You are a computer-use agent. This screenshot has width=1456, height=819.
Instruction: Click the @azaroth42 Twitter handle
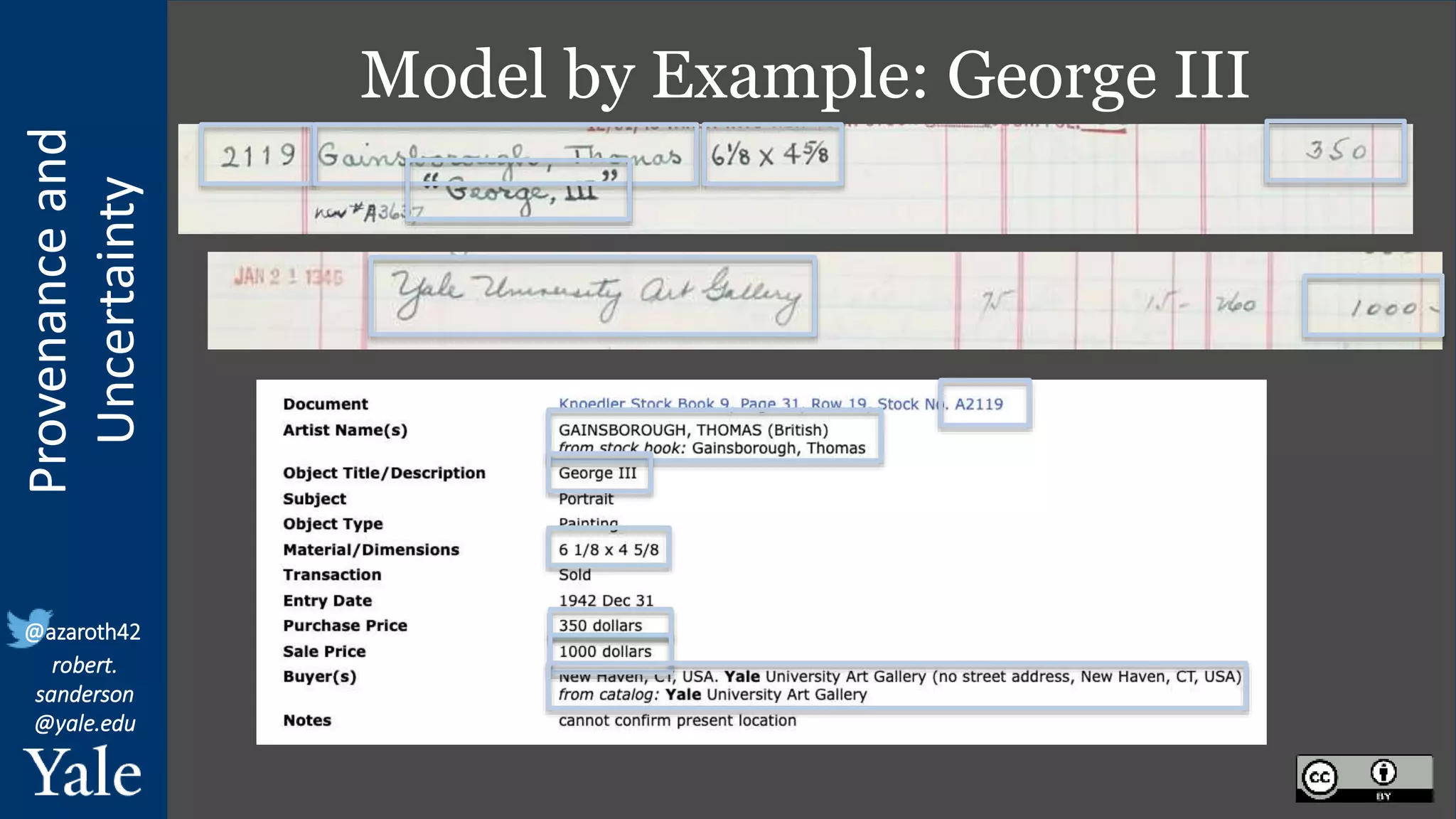point(82,631)
